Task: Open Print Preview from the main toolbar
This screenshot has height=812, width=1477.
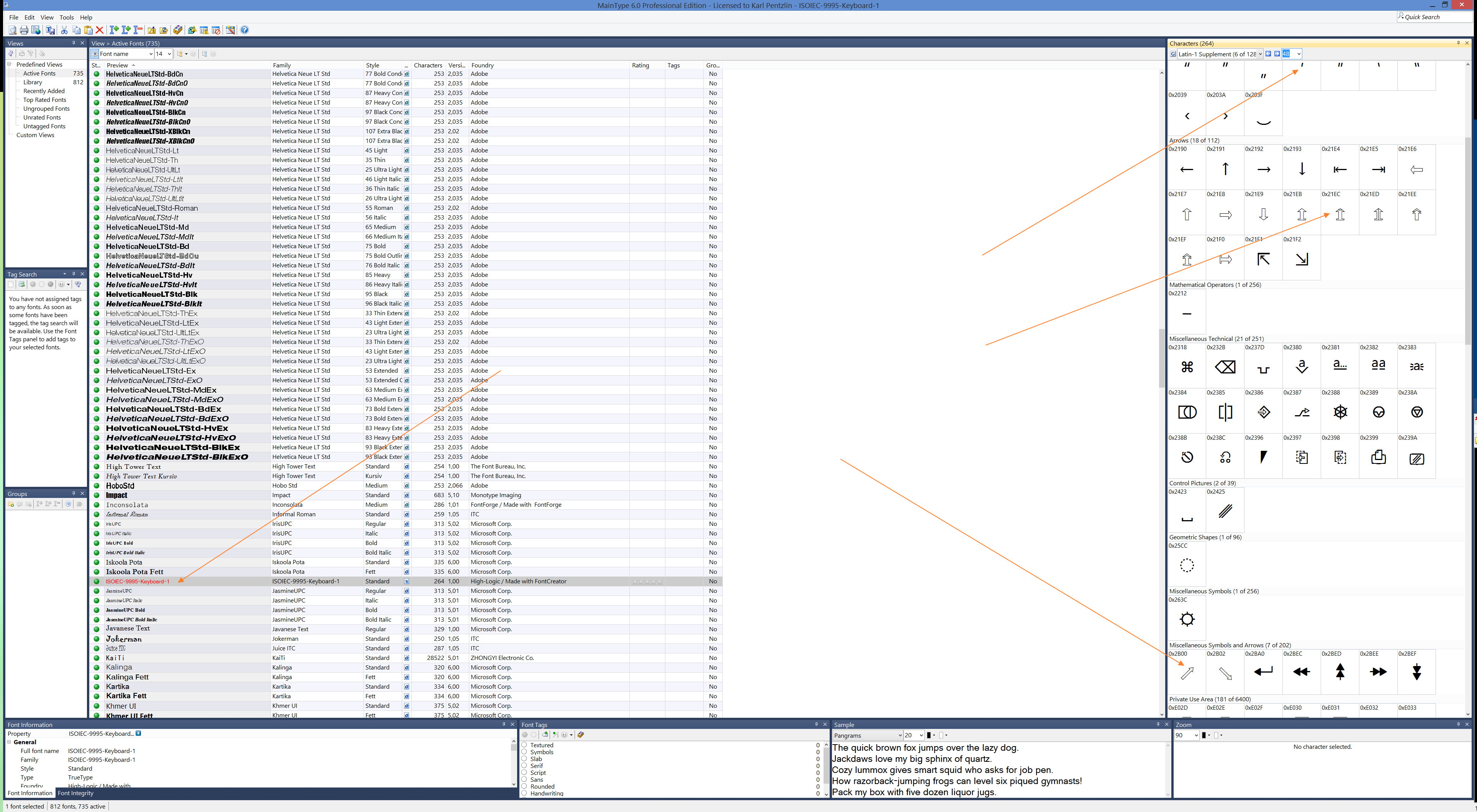Action: click(x=13, y=30)
